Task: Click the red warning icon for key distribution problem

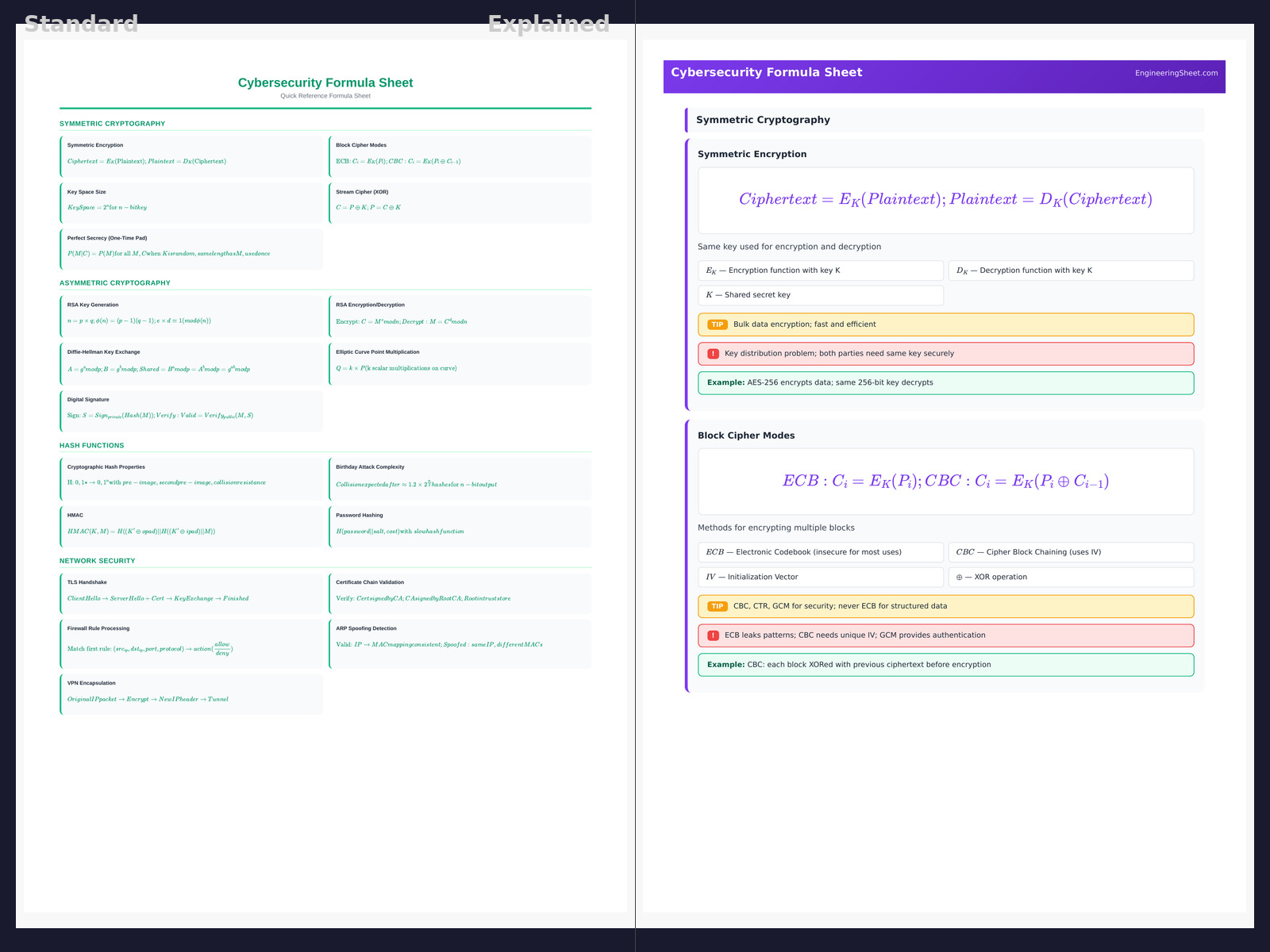Action: click(713, 354)
